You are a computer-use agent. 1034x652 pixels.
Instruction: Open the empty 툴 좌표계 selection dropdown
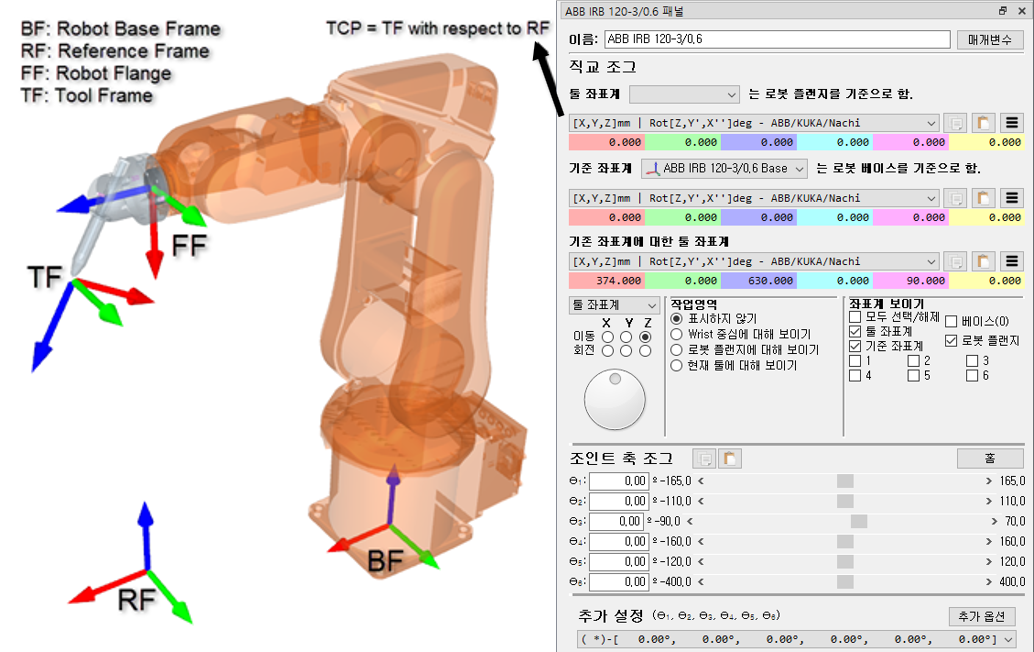(684, 95)
